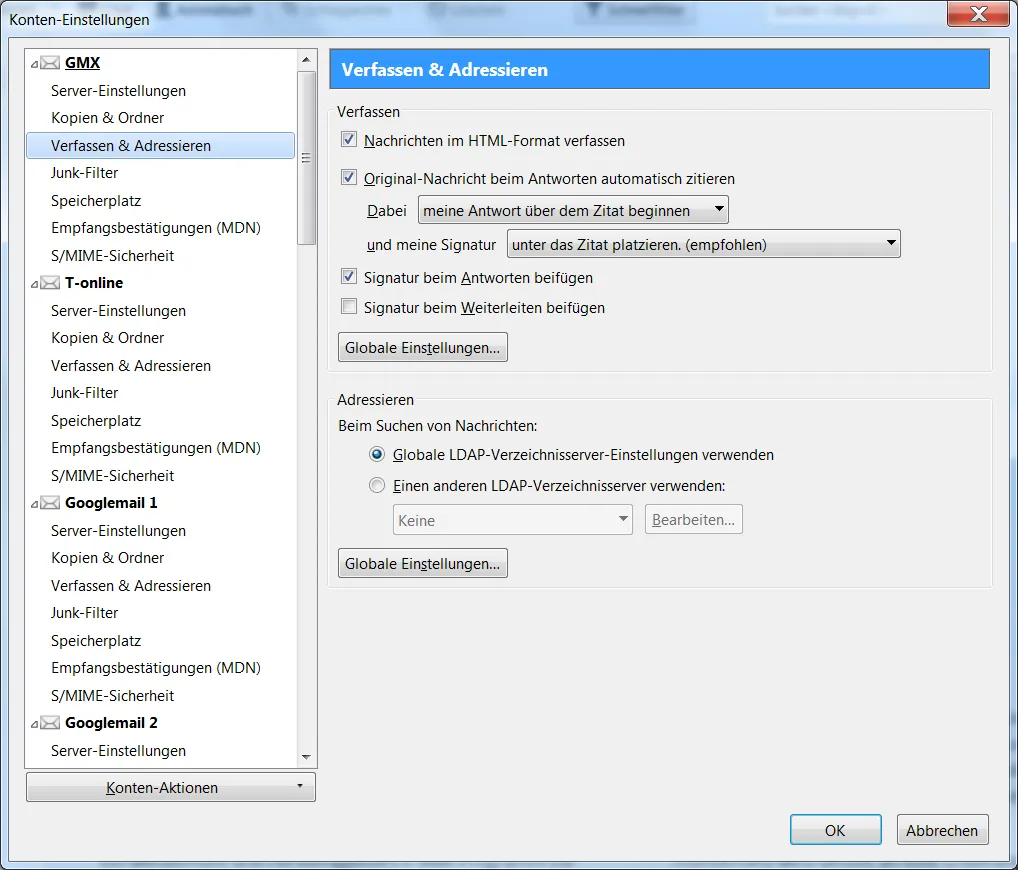
Task: Toggle Original-Nachricht beim Antworten automatisch zitieren
Action: tap(349, 177)
